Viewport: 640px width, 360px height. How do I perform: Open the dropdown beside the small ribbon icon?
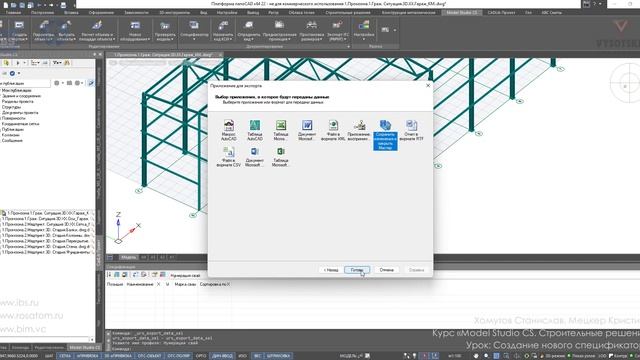coord(395,30)
